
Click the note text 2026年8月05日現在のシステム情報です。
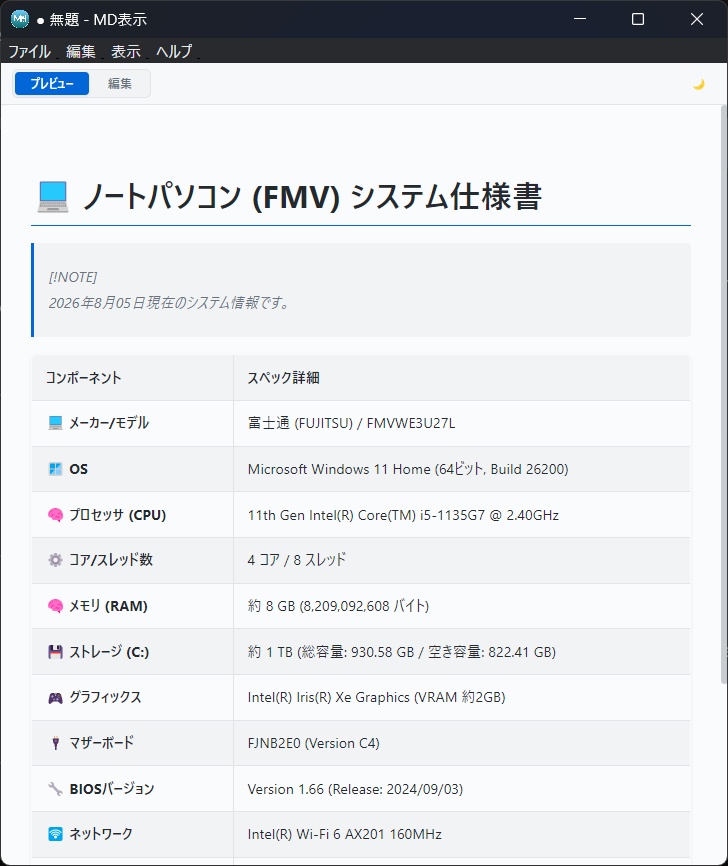coord(170,303)
